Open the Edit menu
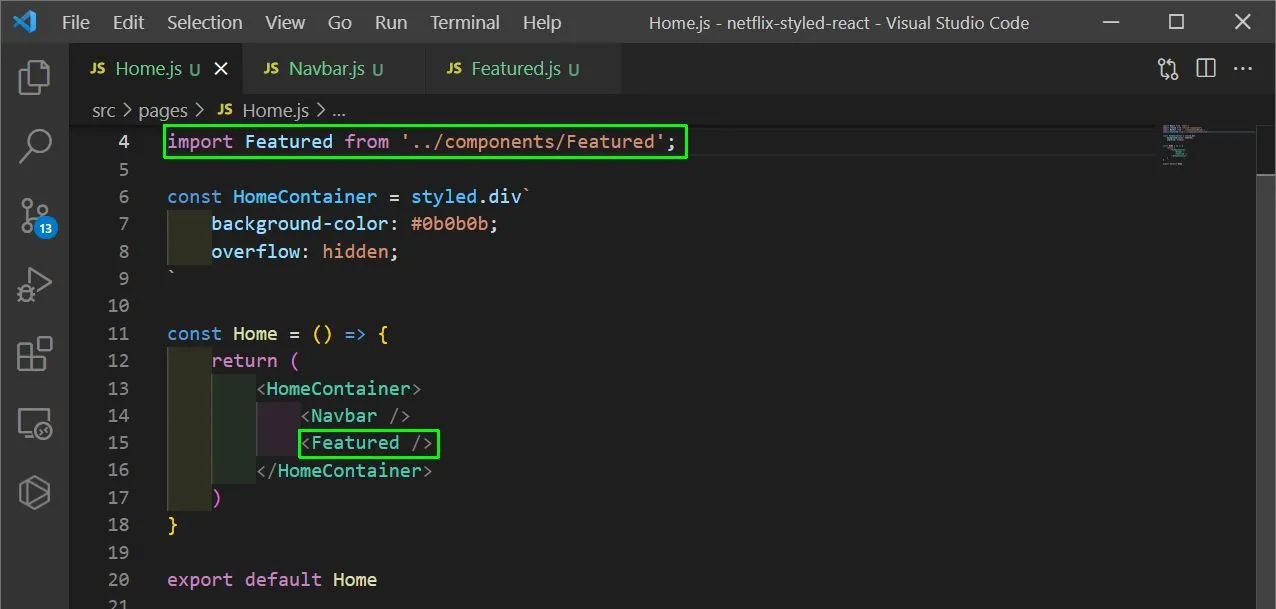 (x=128, y=22)
